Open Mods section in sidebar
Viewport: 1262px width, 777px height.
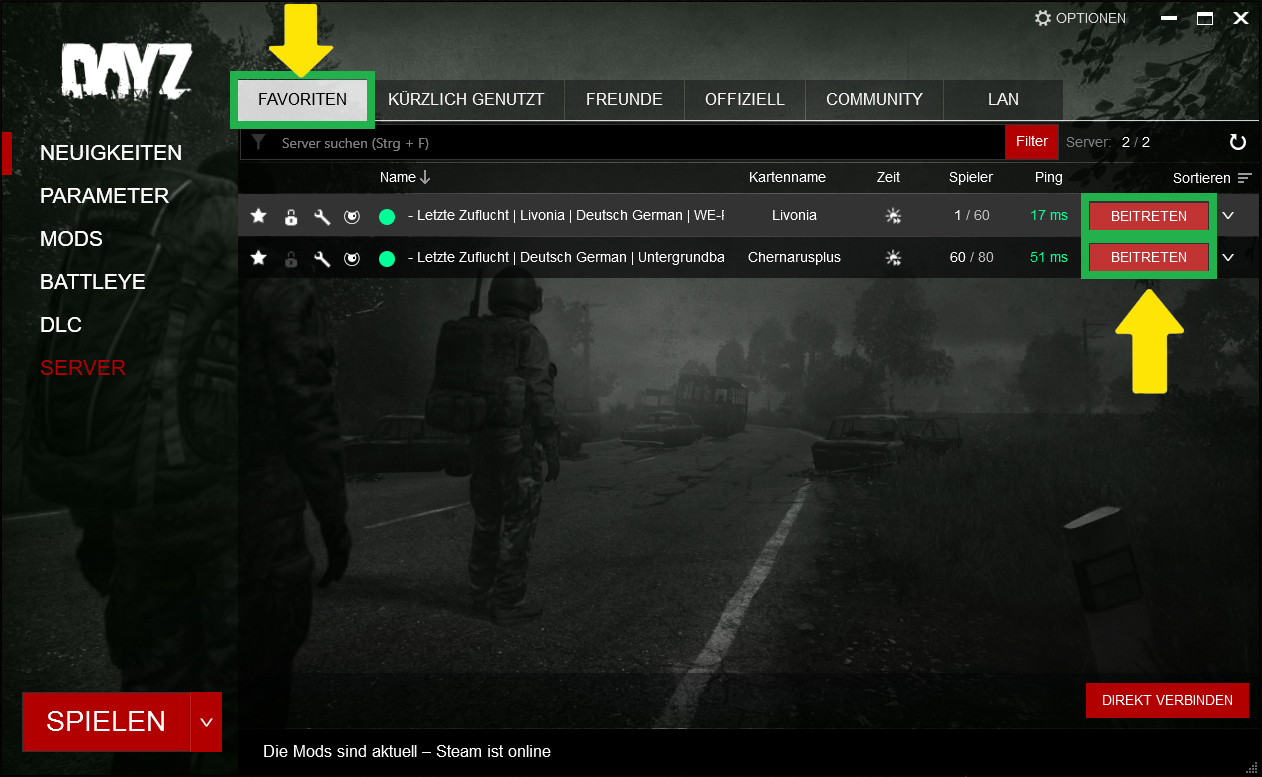click(71, 239)
